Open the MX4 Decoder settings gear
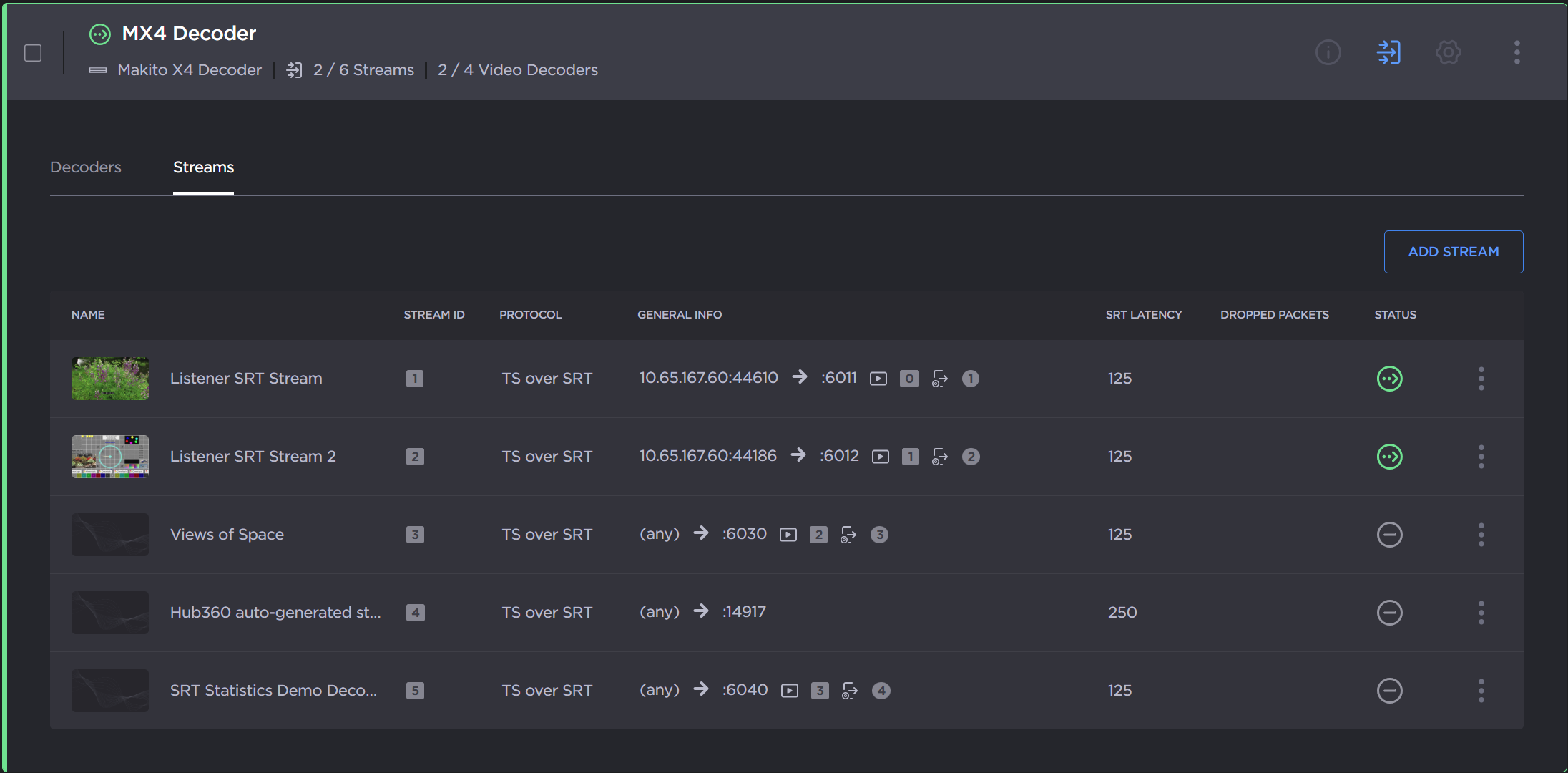Screen dimensions: 1568x773 (x=1448, y=52)
